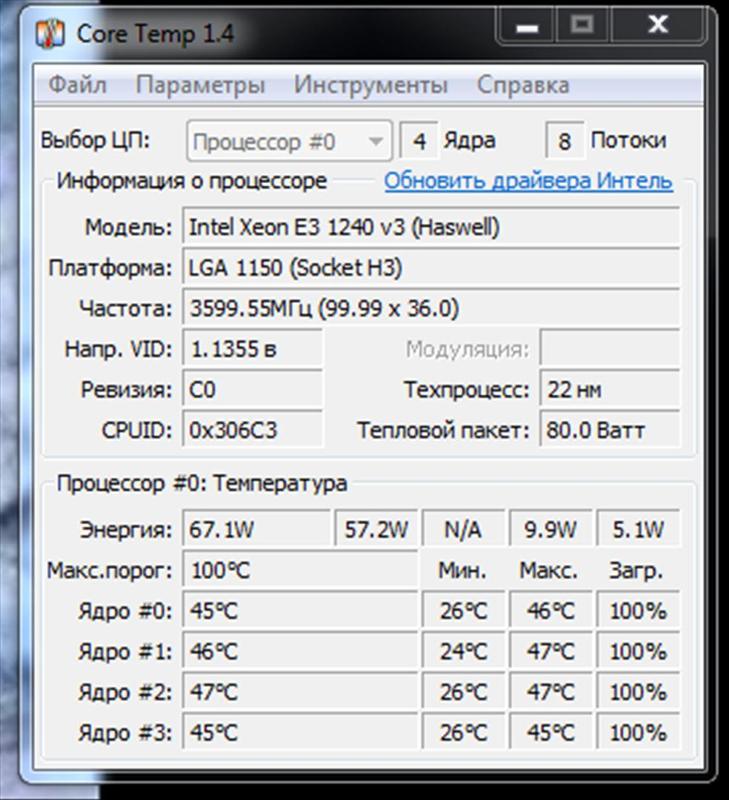
Task: Open the Параметры menu
Action: 200,85
